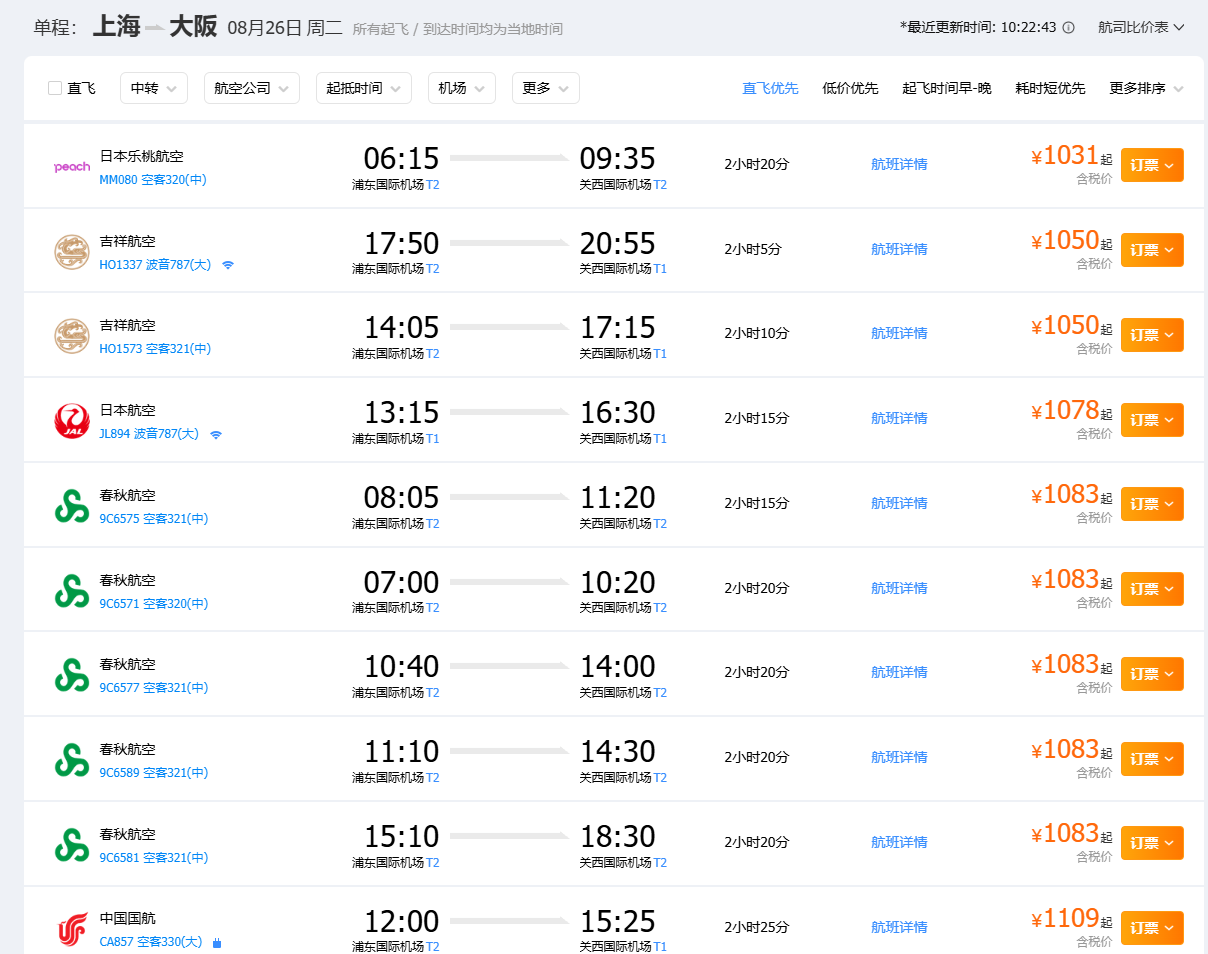Image resolution: width=1208 pixels, height=954 pixels.
Task: Click aircraft type link 波音787(大) for HO1337
Action: coord(179,265)
